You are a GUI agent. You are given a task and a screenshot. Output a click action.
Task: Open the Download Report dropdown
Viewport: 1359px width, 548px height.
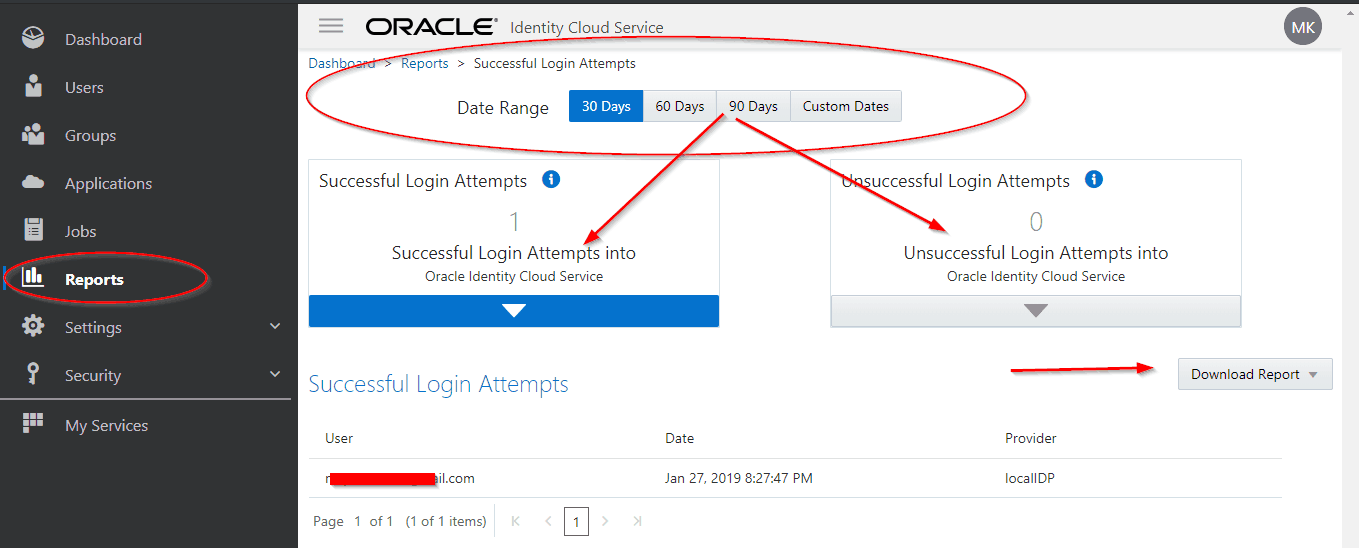(1255, 374)
